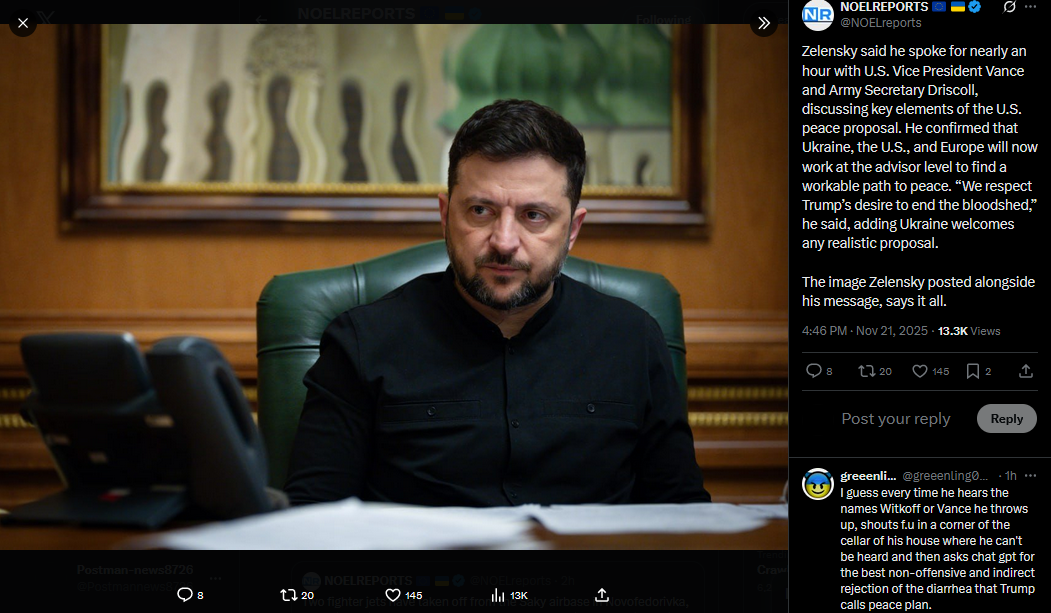Viewport: 1051px width, 613px height.
Task: Open the more options ellipsis menu
Action: click(1030, 7)
